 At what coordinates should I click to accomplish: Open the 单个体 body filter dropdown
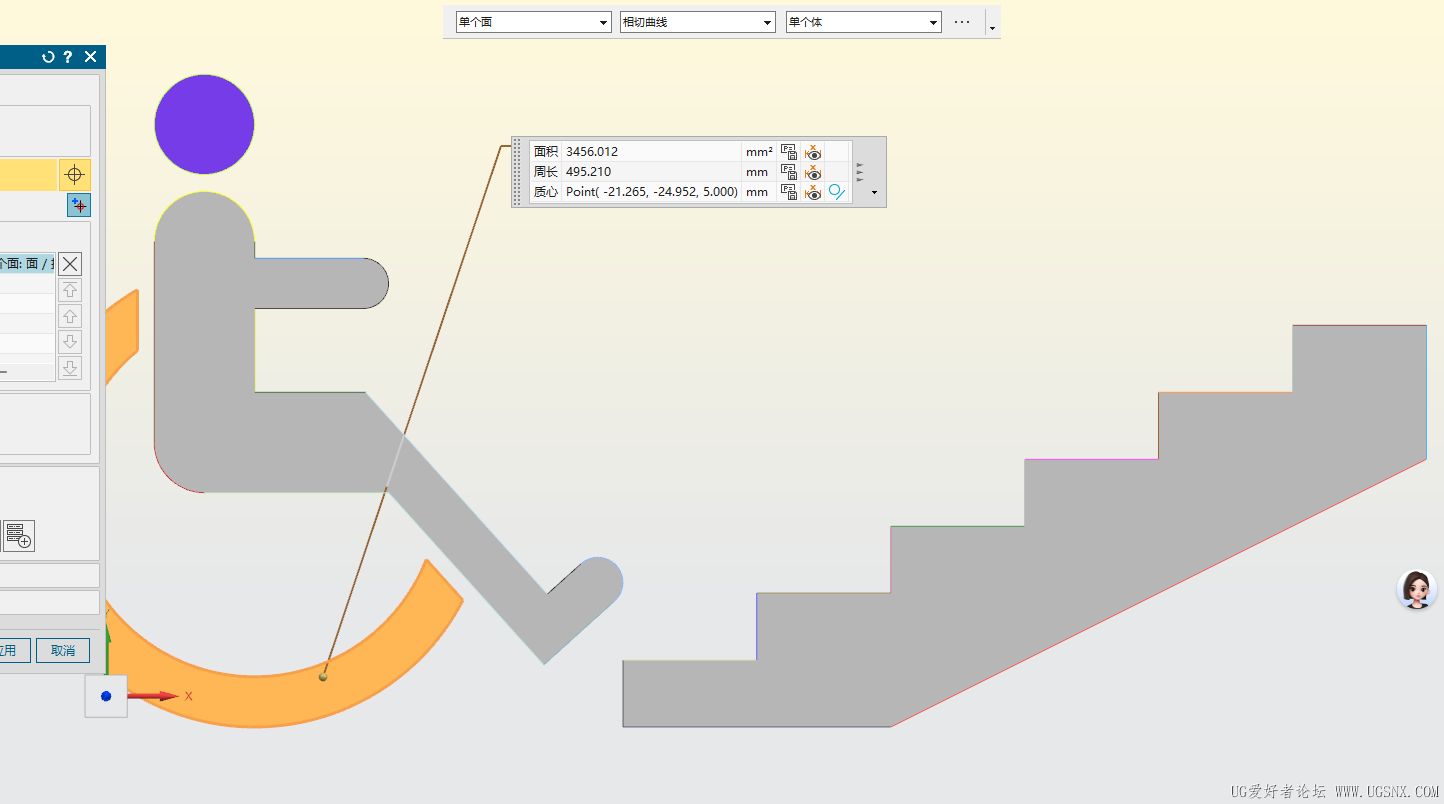(x=864, y=22)
